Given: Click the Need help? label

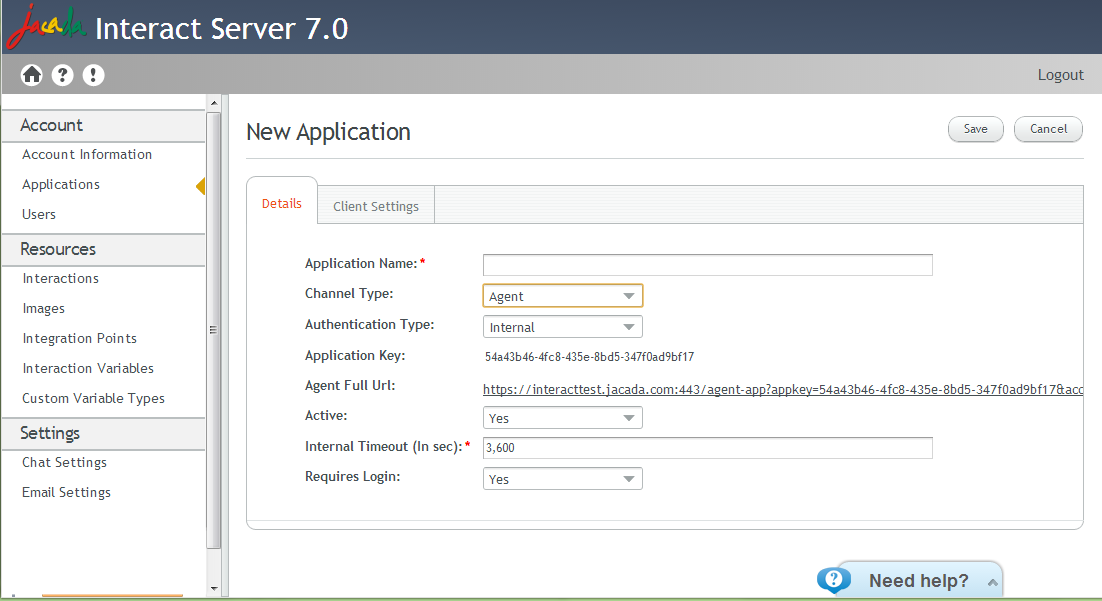Looking at the screenshot, I should (x=919, y=581).
